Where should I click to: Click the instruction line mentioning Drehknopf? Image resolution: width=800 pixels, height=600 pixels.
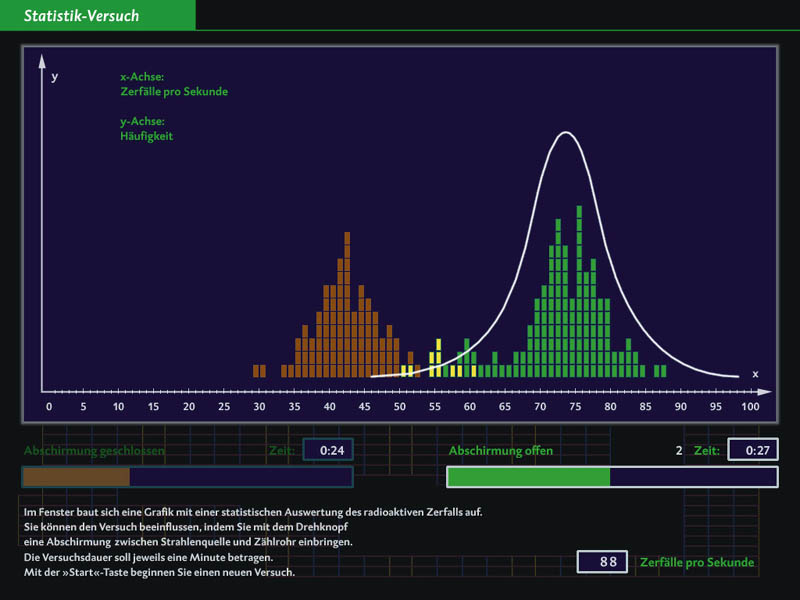(x=186, y=527)
